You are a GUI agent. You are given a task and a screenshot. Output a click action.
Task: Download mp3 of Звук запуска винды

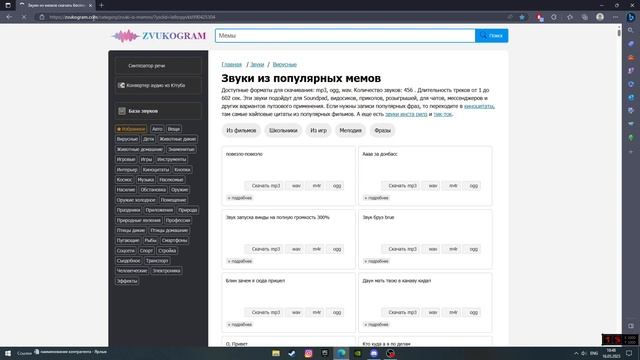[x=264, y=249]
